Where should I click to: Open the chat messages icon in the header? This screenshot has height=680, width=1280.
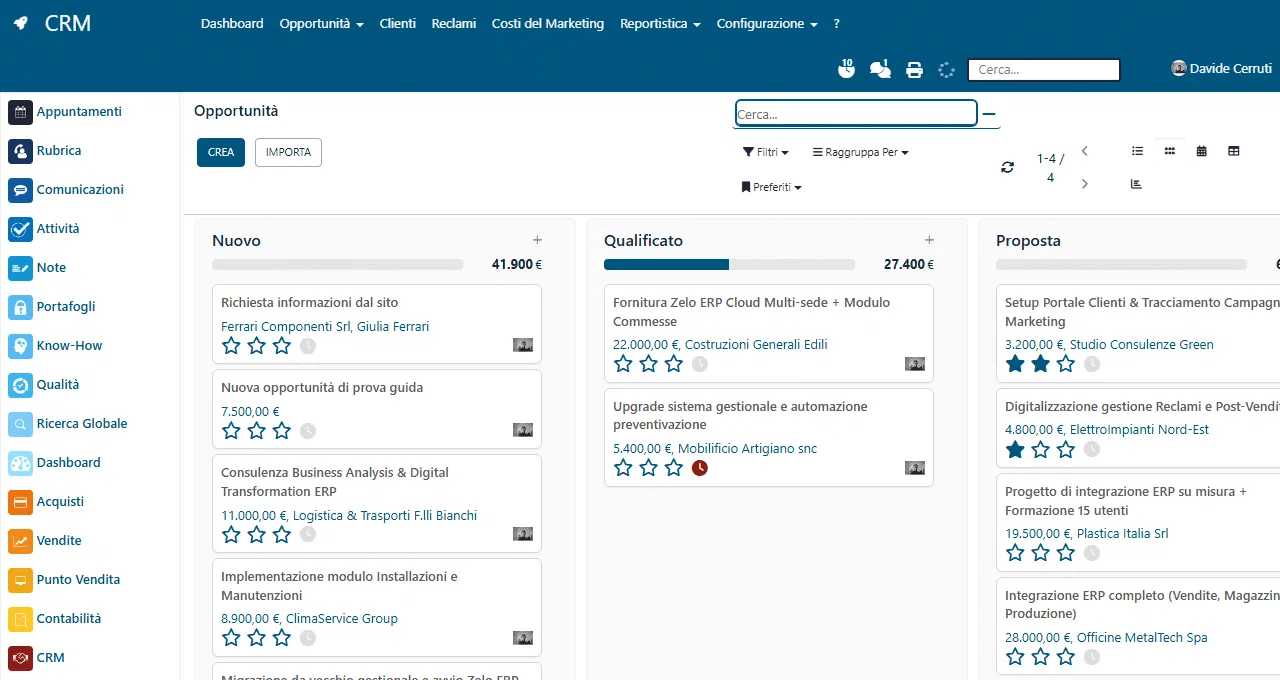coord(880,69)
